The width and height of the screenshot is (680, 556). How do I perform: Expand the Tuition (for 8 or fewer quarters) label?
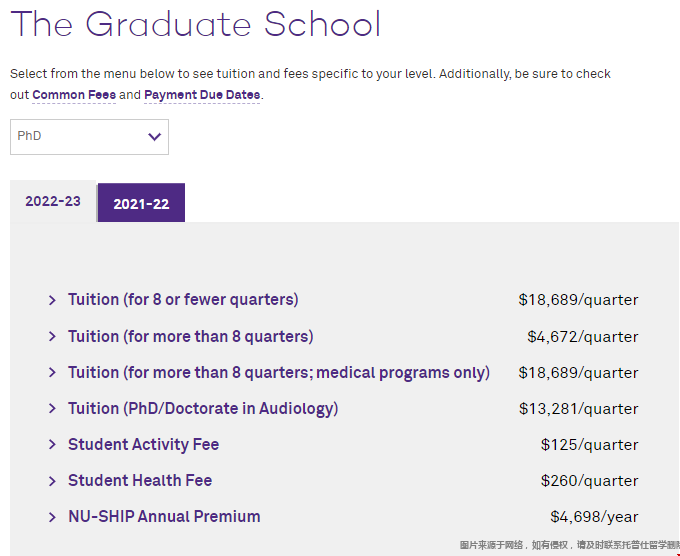point(183,300)
